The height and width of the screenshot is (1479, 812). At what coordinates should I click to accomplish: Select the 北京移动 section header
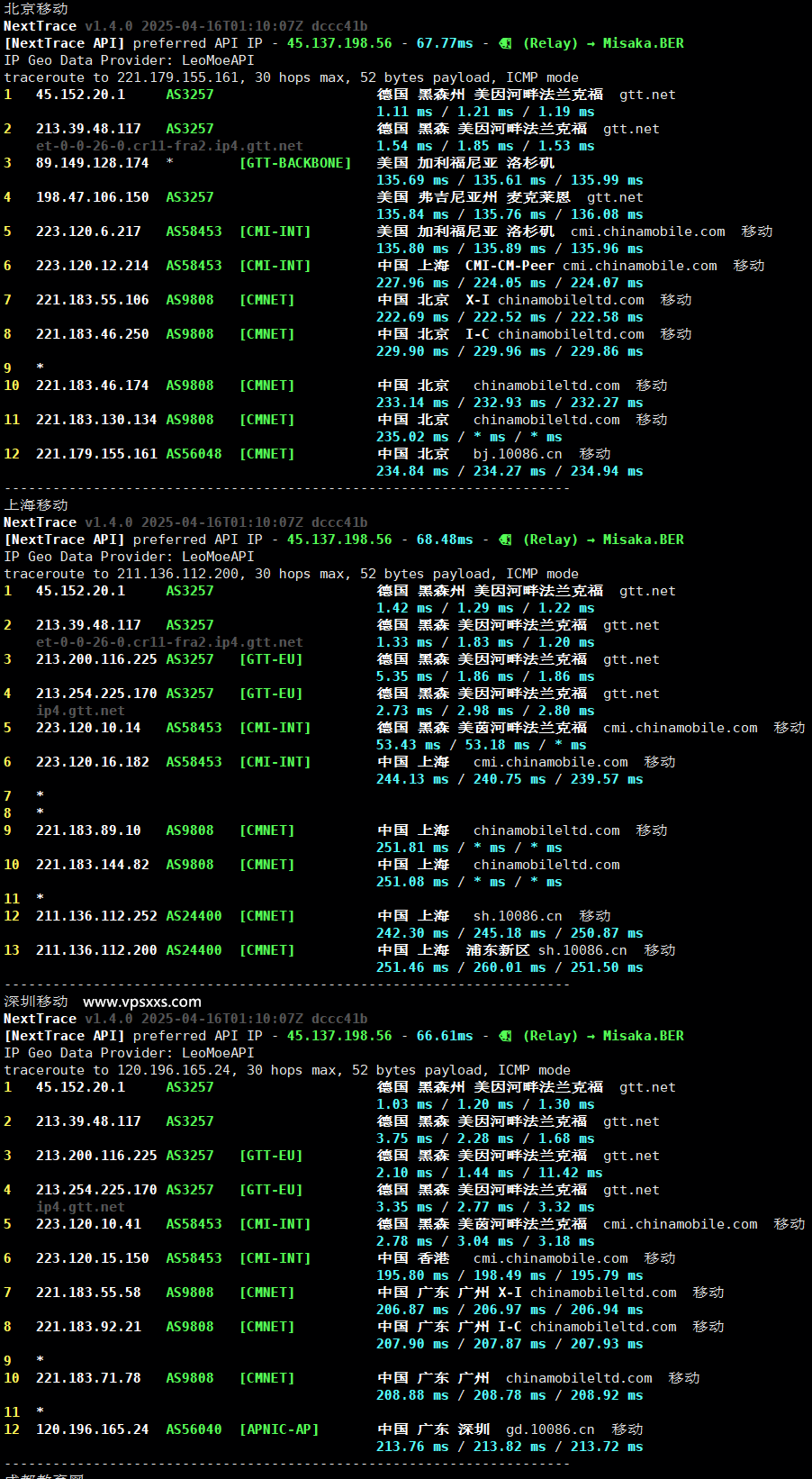36,9
